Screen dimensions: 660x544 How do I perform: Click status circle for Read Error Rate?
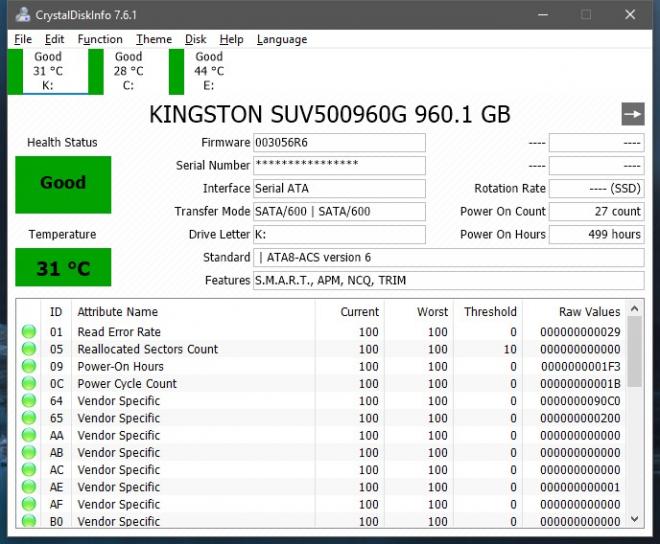29,332
